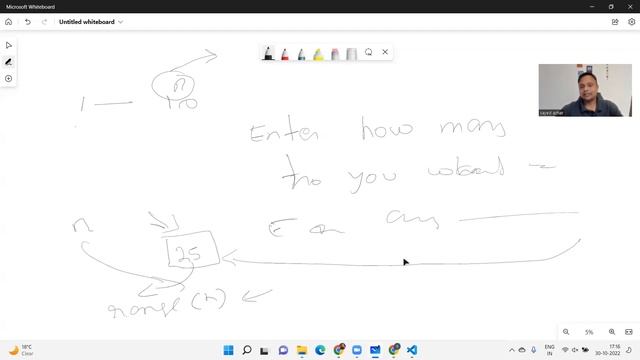Undo the last stroke
This screenshot has width=640, height=360.
pos(28,22)
